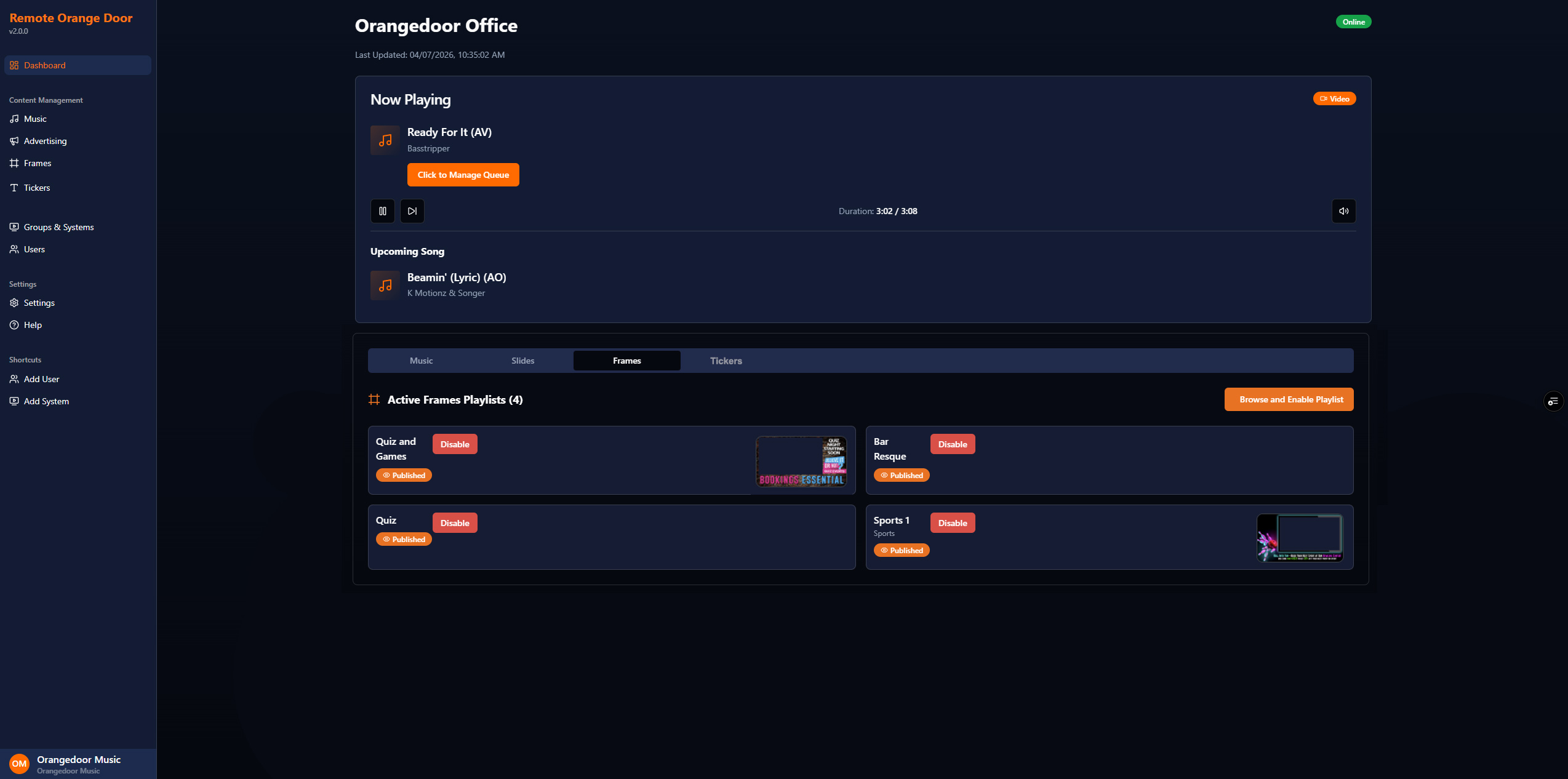Pause the currently playing song
The width and height of the screenshot is (1568, 779).
(382, 211)
